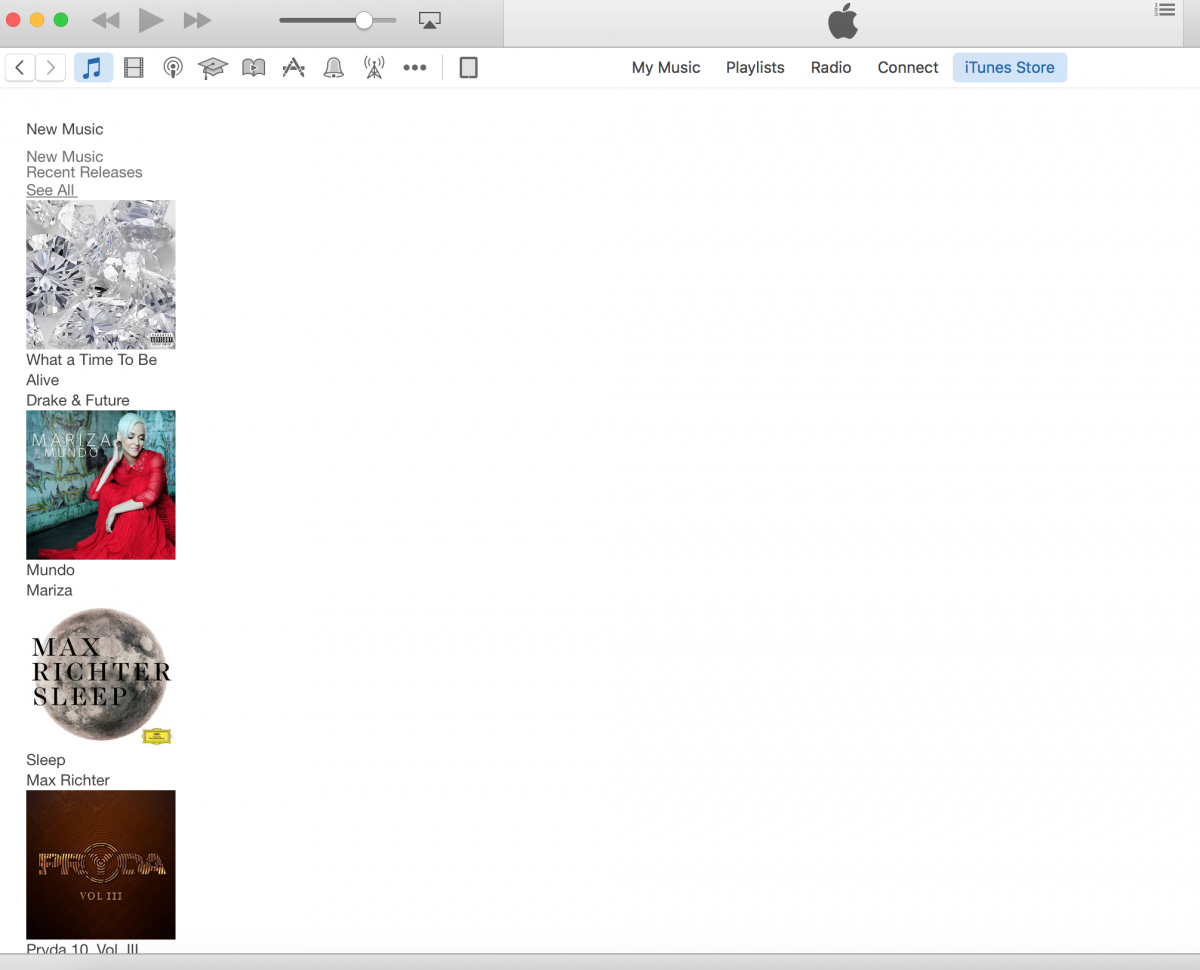Start playback with the Play button
This screenshot has width=1200, height=970.
click(x=151, y=19)
